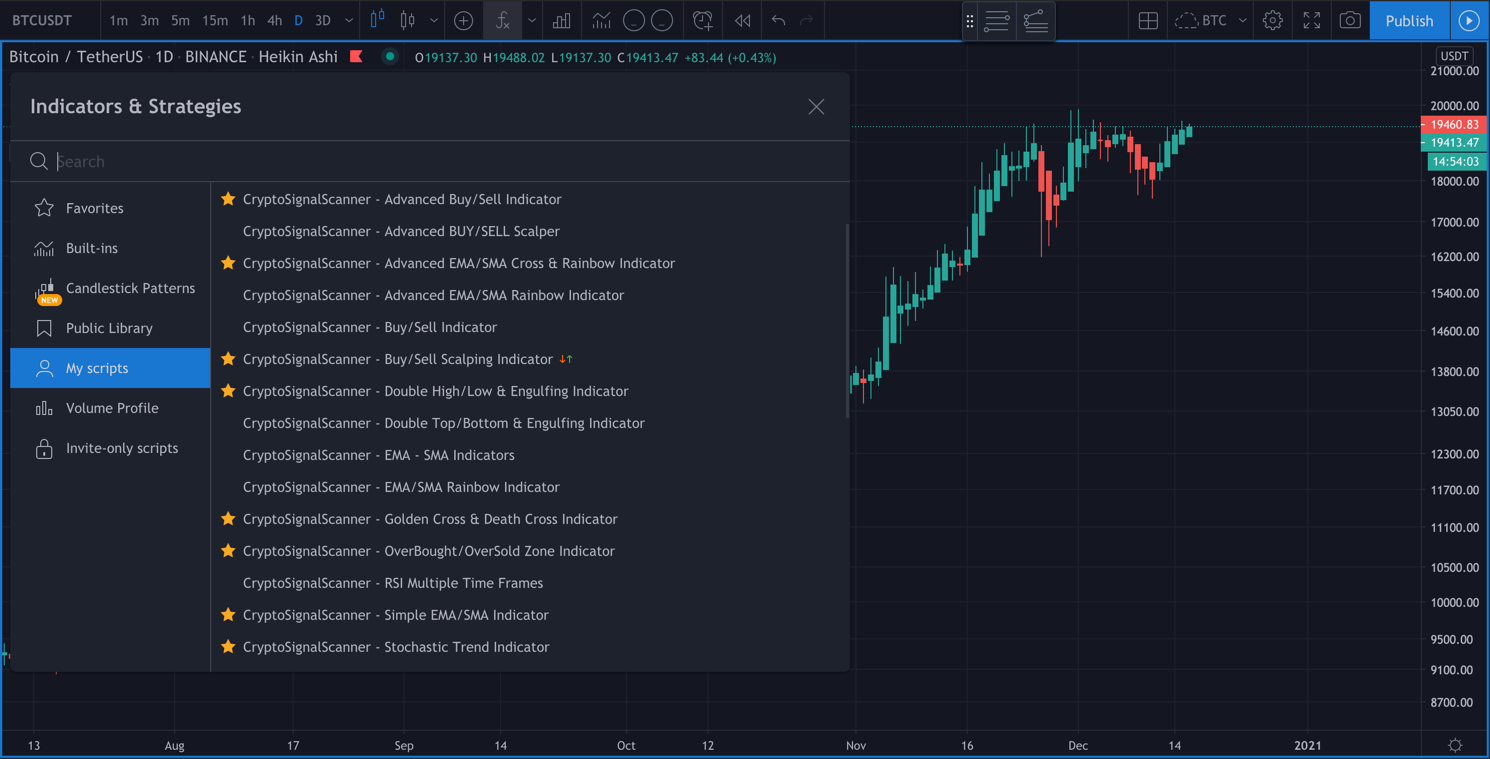Toggle star for Double High/Low & Engulfing Indicator
Screen dimensions: 1490x759
(x=228, y=391)
